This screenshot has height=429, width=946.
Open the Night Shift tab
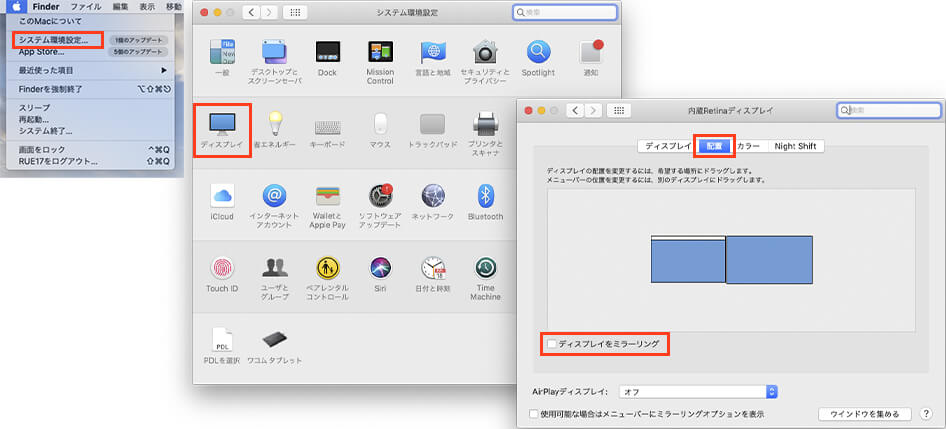[x=796, y=146]
